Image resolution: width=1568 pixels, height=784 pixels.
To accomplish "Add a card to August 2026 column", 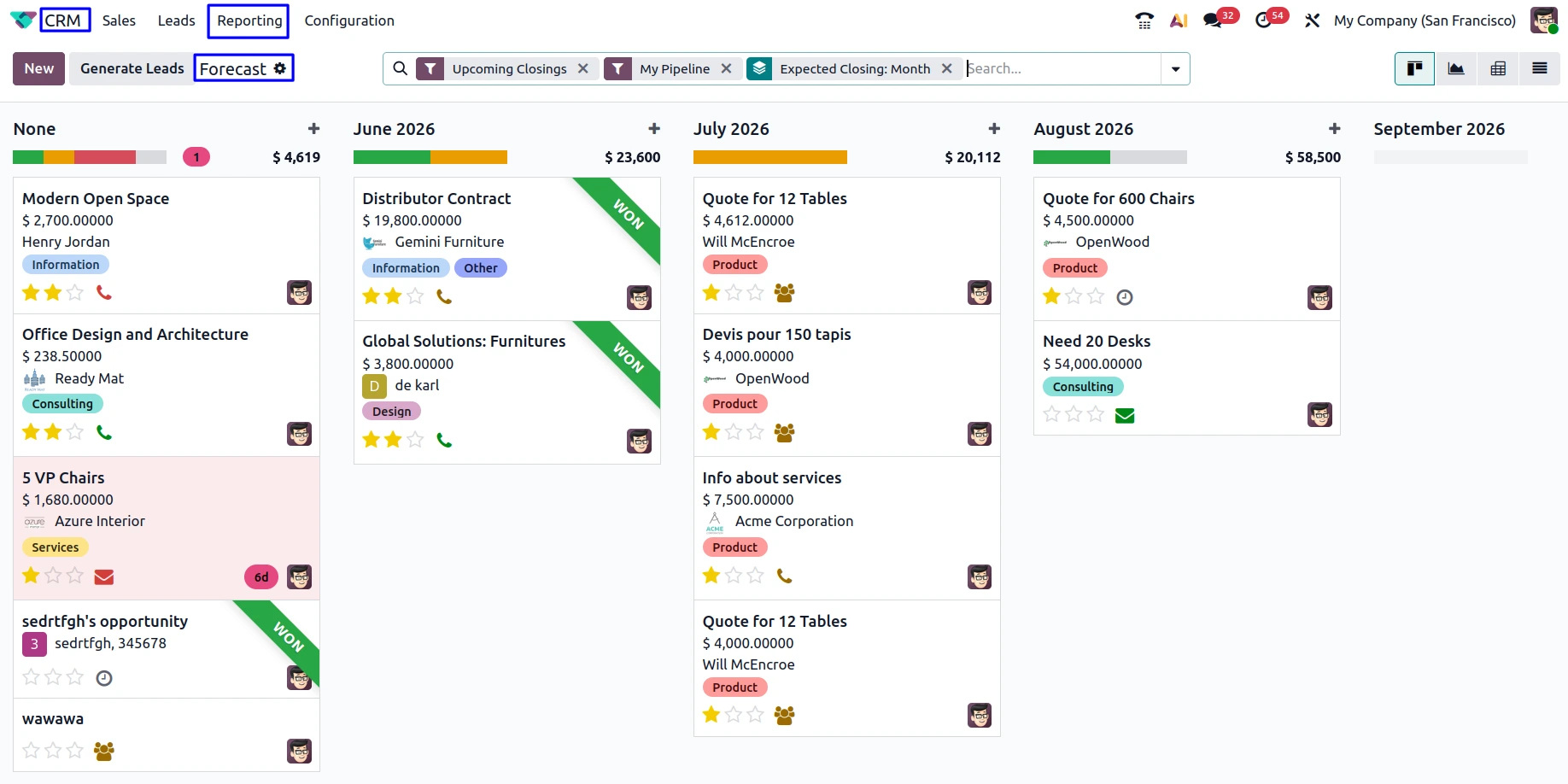I will tap(1334, 129).
